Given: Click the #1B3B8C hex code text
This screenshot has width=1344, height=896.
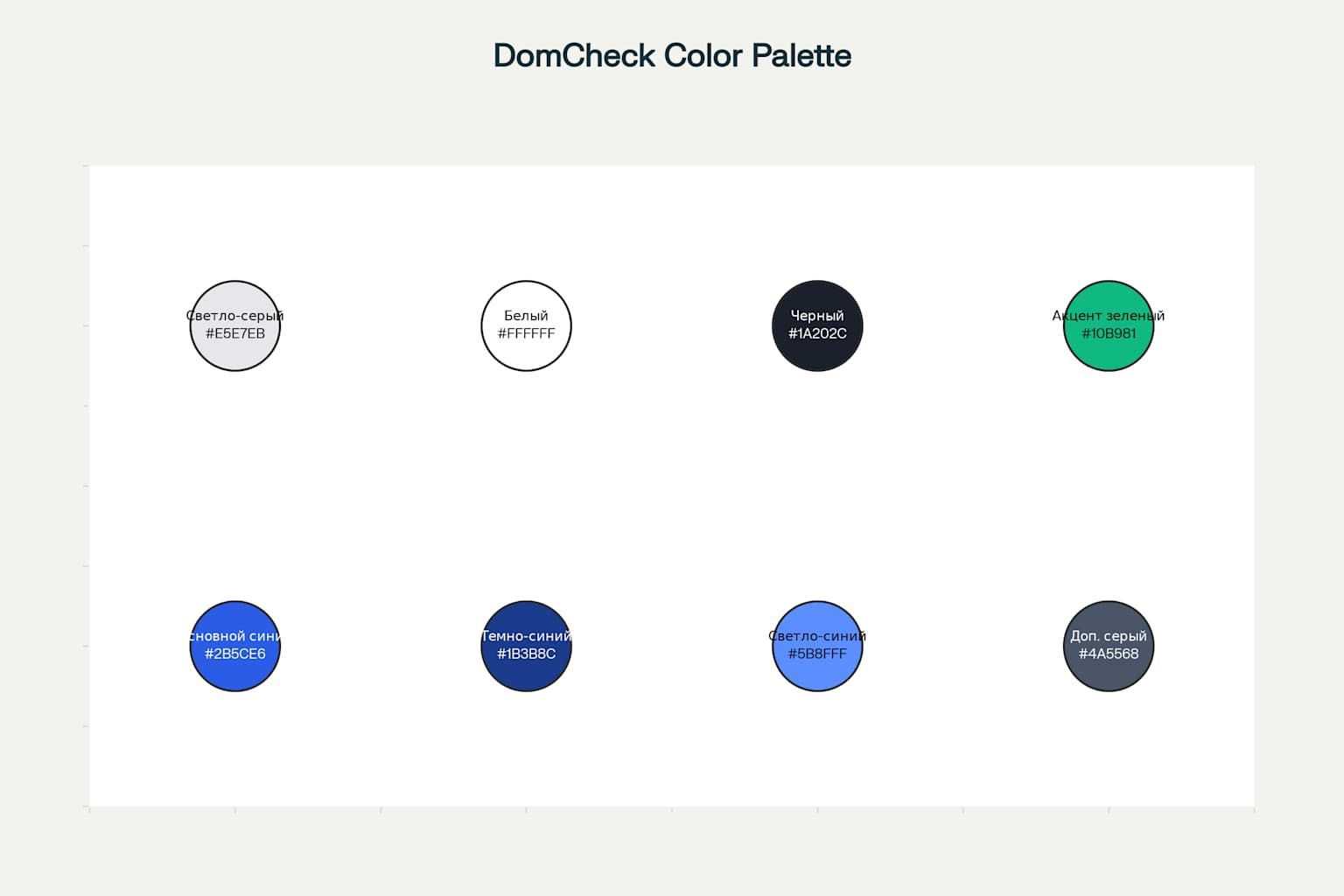Looking at the screenshot, I should pos(526,654).
